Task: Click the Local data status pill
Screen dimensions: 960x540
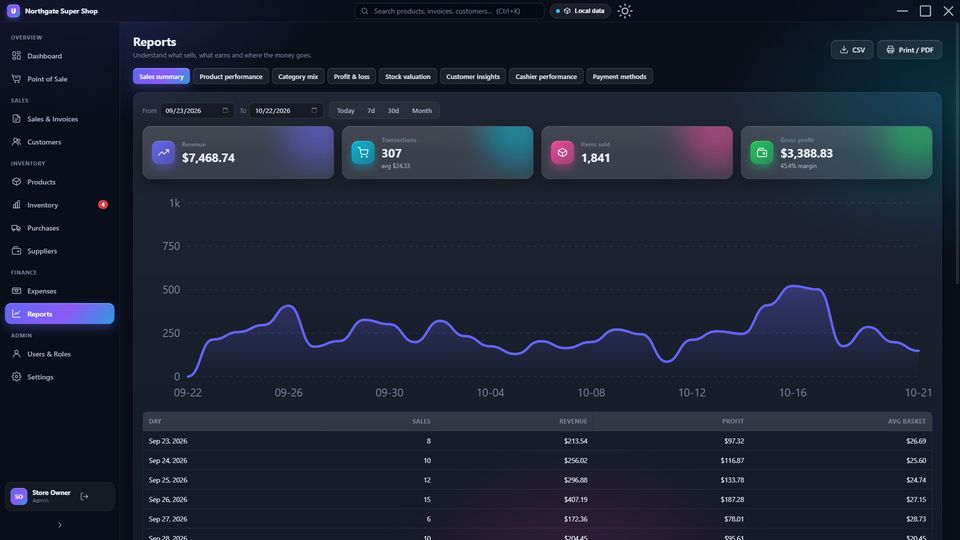Action: [580, 11]
